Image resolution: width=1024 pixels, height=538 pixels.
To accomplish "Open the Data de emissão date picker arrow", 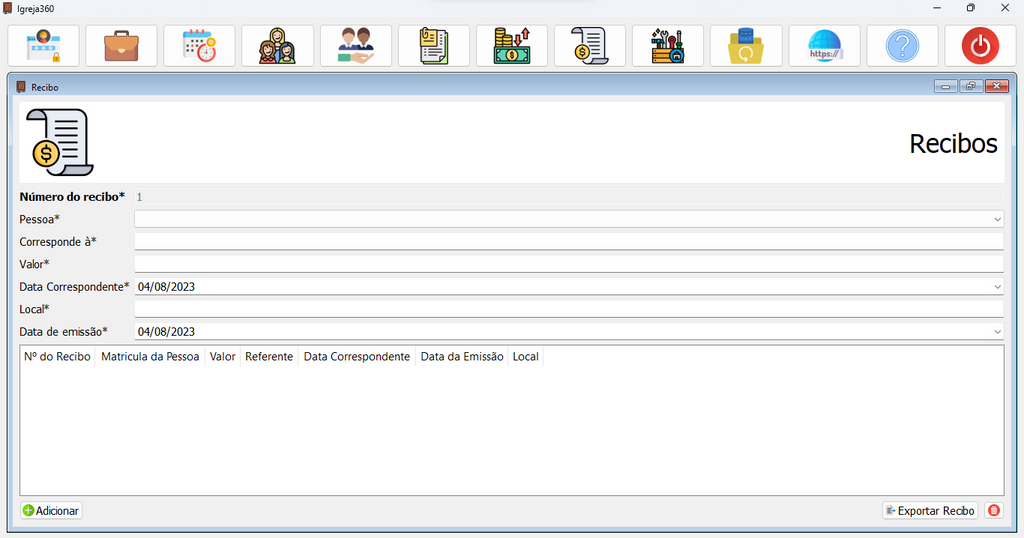I will pos(997,332).
